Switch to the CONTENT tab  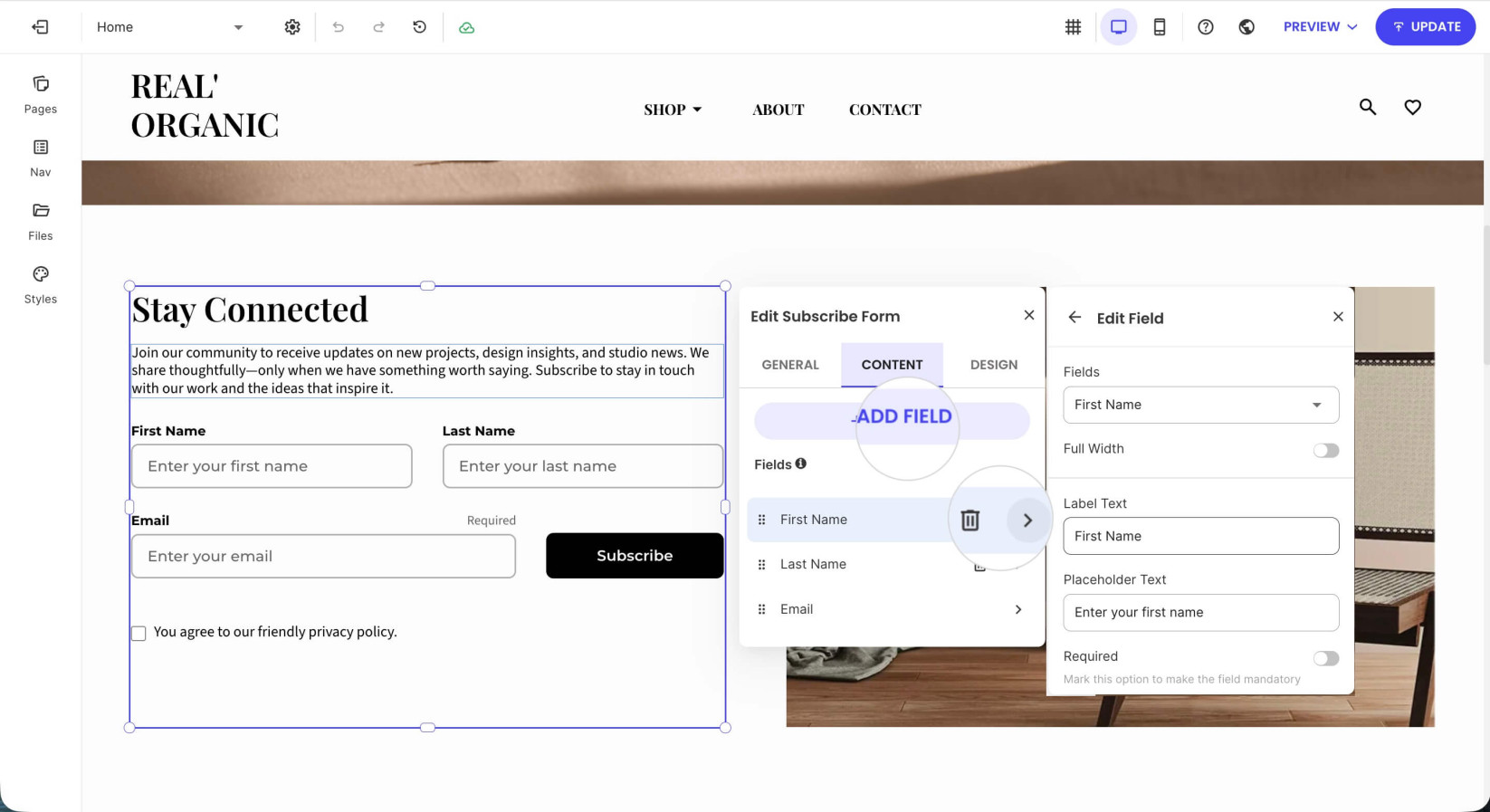click(892, 365)
